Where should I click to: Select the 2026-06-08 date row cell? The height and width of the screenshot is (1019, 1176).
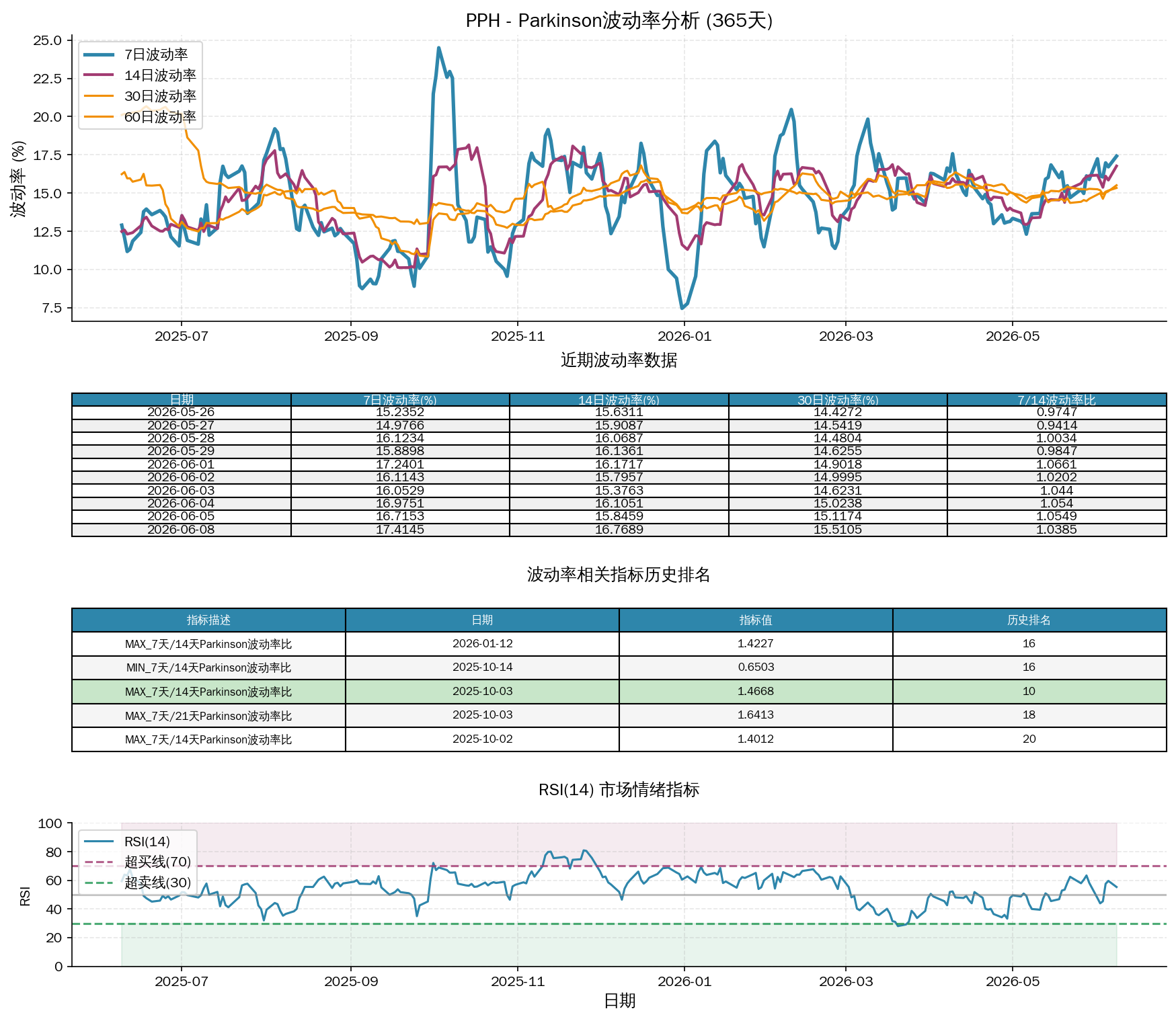182,530
